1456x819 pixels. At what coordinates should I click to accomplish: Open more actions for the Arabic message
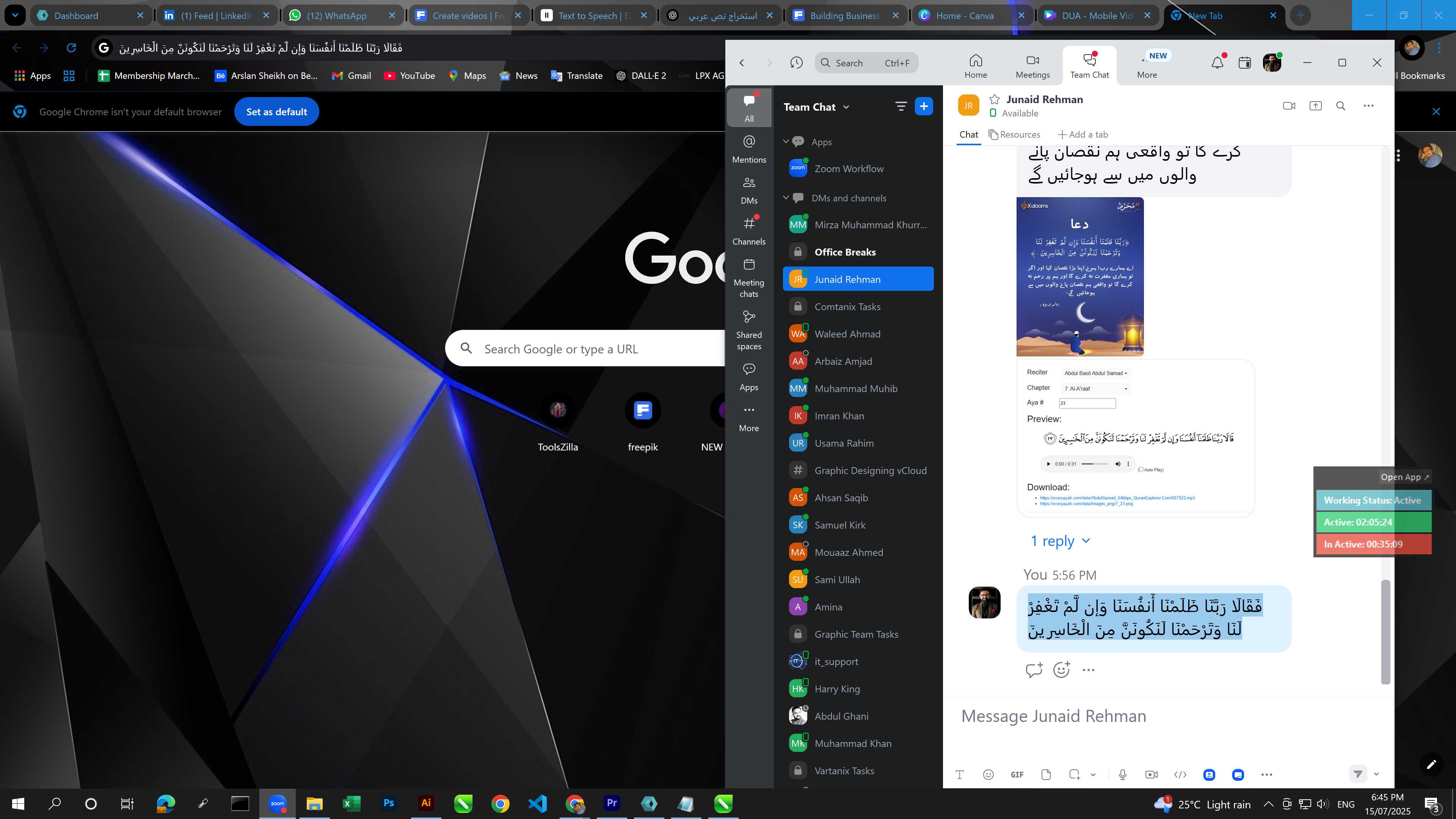(1089, 670)
